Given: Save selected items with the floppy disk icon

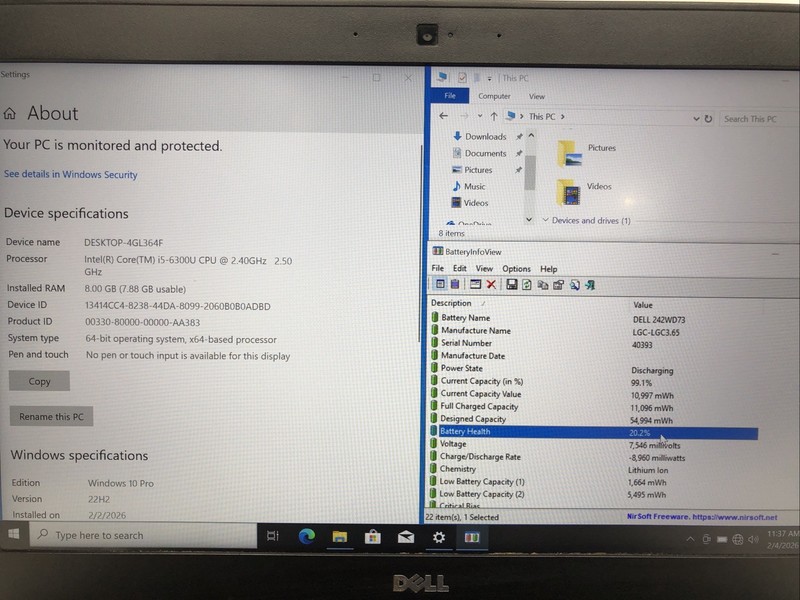Looking at the screenshot, I should click(x=511, y=285).
